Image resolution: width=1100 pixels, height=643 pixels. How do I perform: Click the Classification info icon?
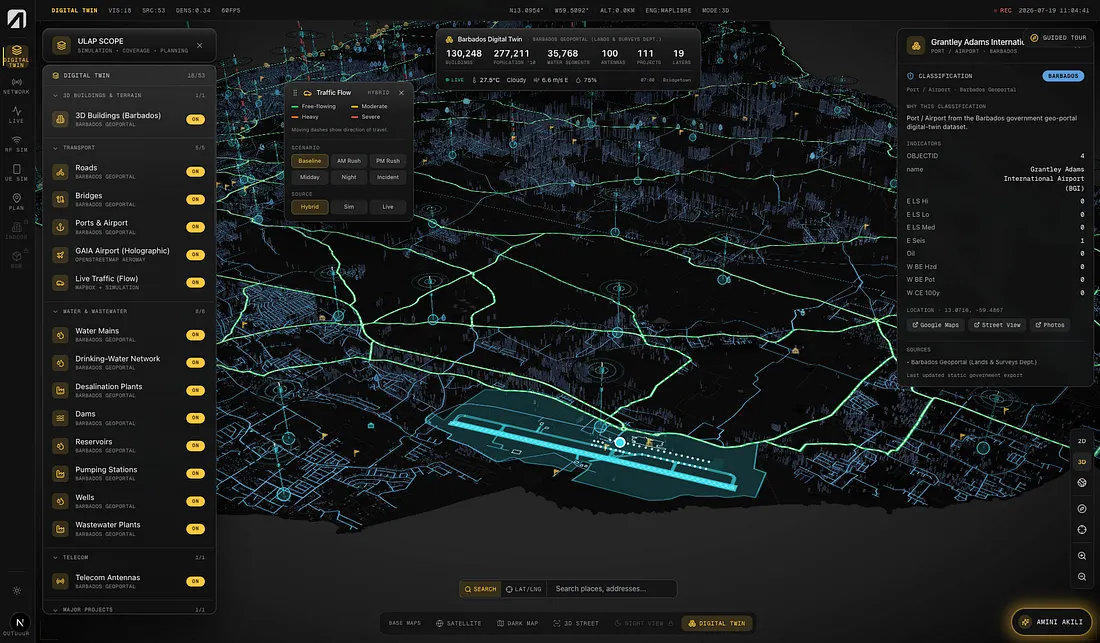click(x=910, y=76)
